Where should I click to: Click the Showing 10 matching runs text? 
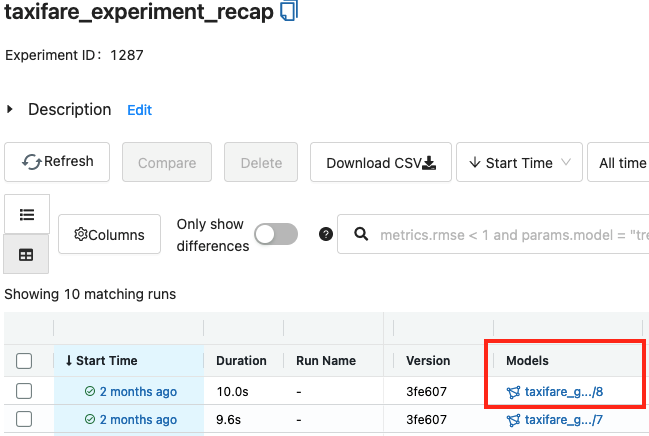[x=90, y=294]
